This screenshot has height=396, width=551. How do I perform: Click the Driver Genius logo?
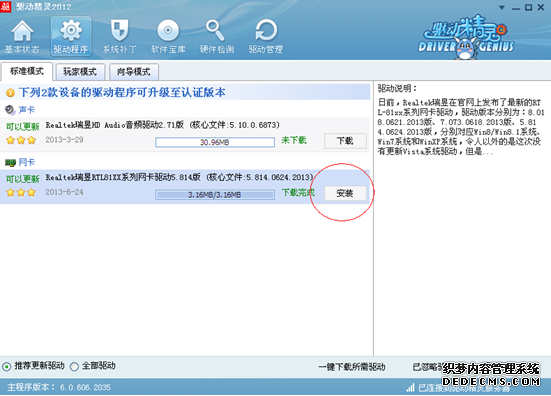point(466,37)
